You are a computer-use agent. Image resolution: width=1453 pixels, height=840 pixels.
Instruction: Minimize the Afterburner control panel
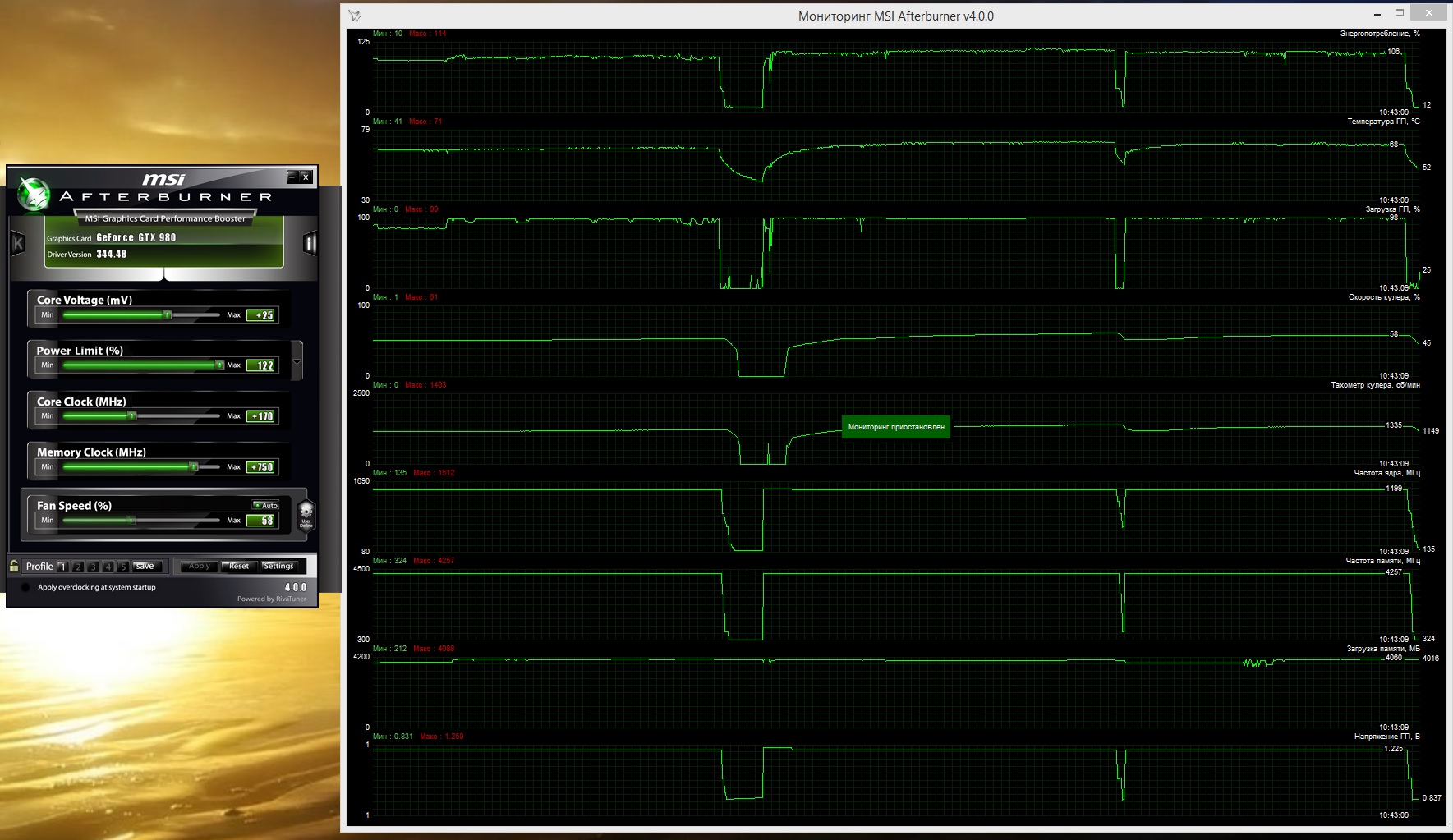point(292,177)
